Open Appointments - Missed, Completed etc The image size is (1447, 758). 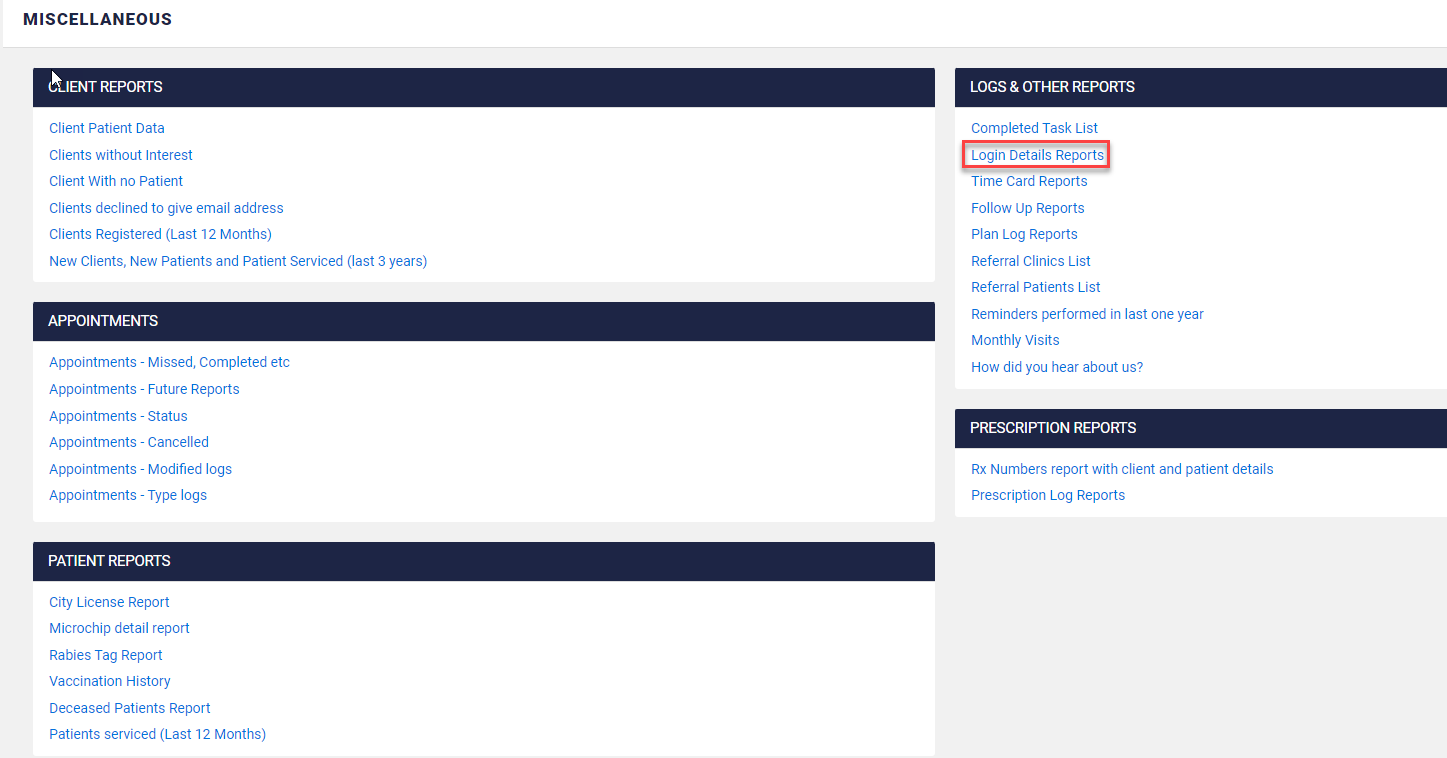[169, 362]
